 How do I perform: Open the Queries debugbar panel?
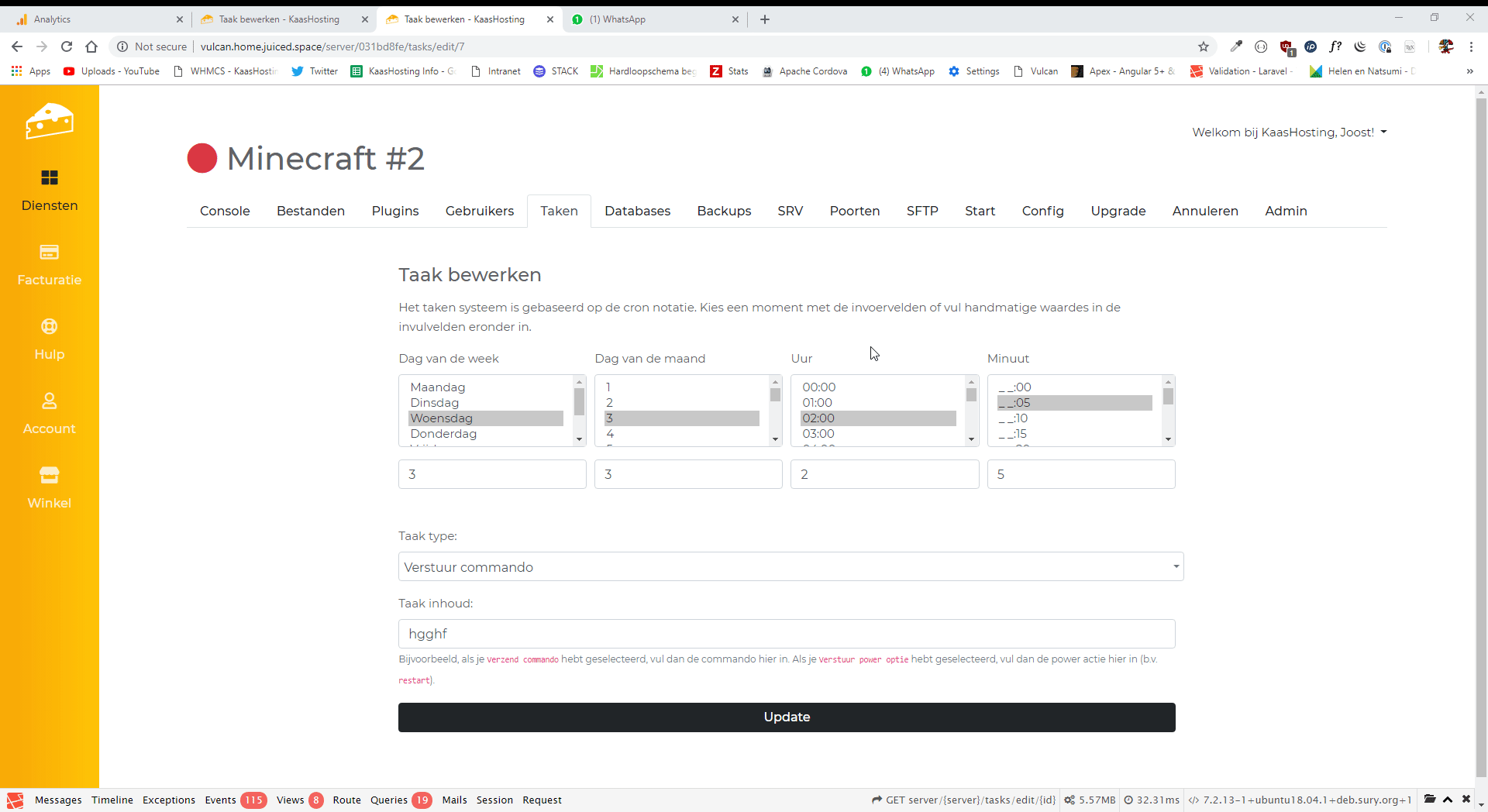pos(389,800)
